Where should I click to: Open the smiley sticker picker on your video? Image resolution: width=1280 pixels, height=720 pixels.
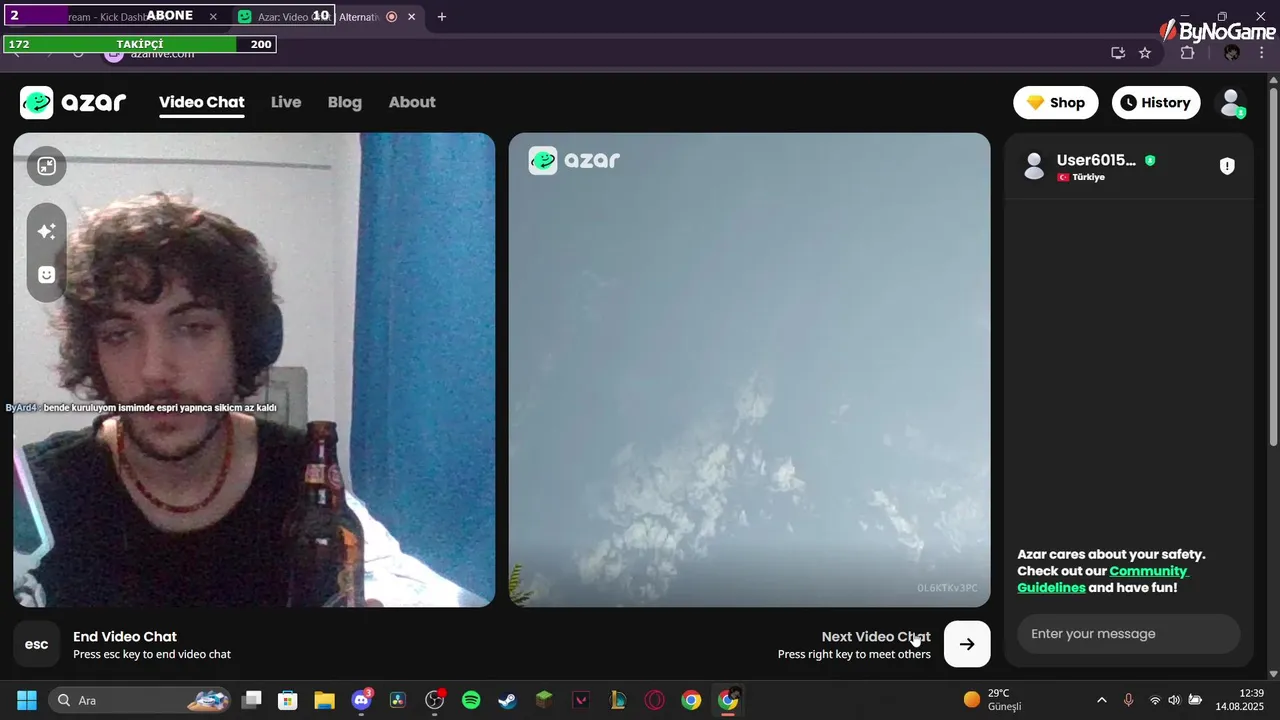click(x=46, y=274)
